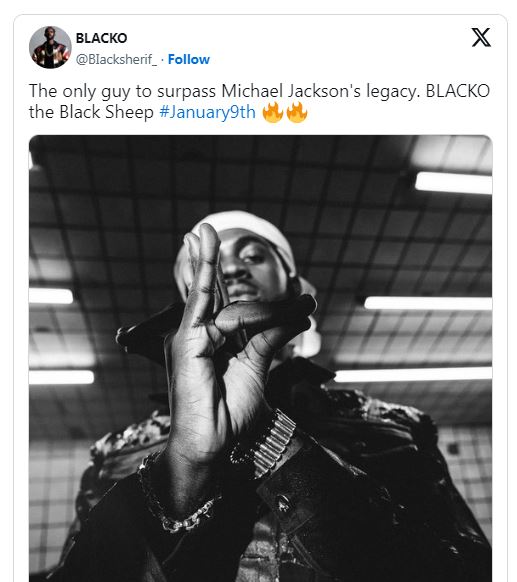Open the BLACKO display name

pyautogui.click(x=101, y=38)
